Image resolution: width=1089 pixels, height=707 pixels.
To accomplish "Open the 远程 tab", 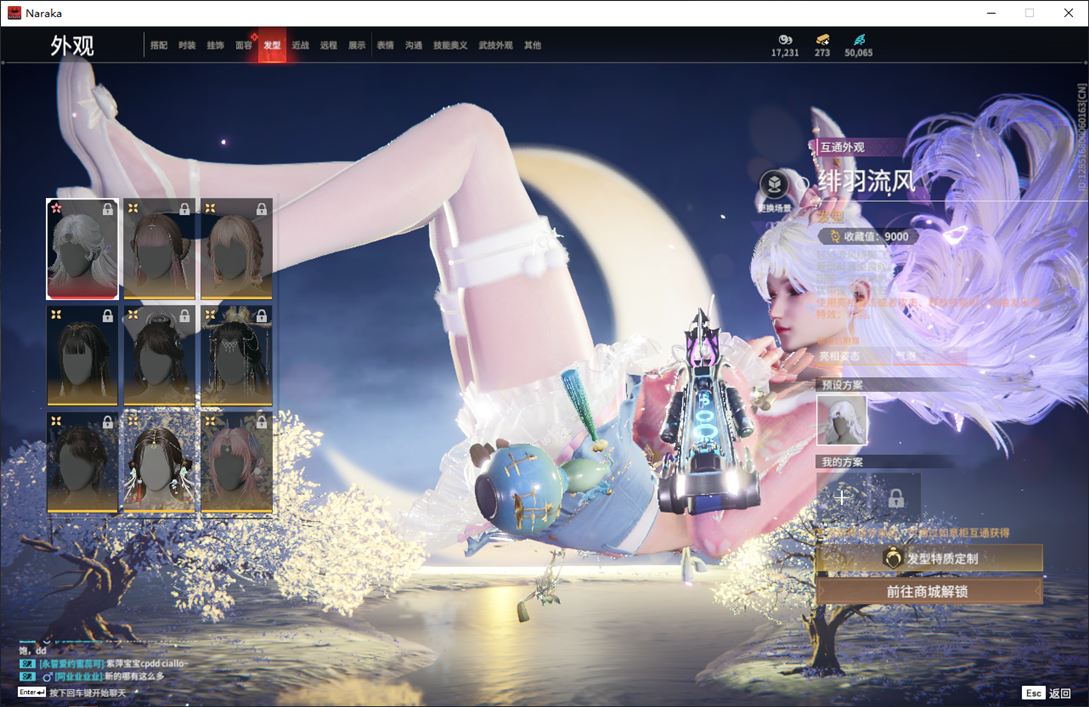I will 329,45.
